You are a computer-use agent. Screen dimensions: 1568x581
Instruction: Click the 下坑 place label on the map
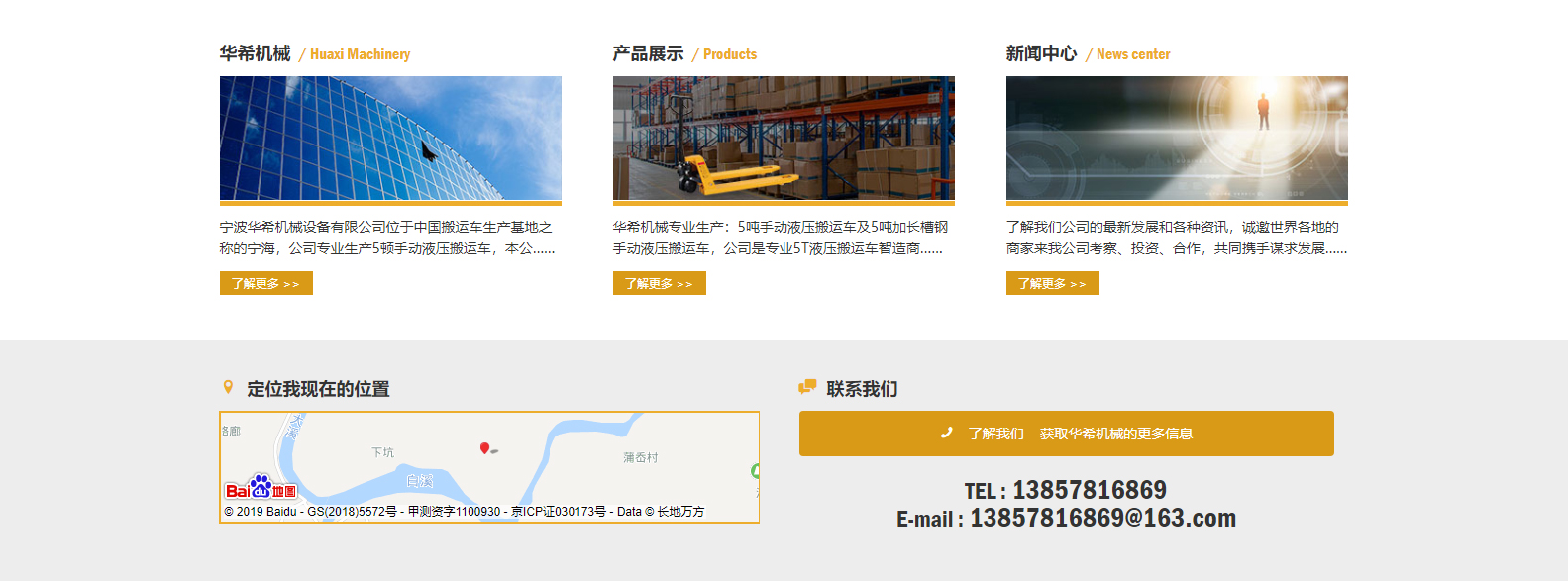(x=382, y=452)
